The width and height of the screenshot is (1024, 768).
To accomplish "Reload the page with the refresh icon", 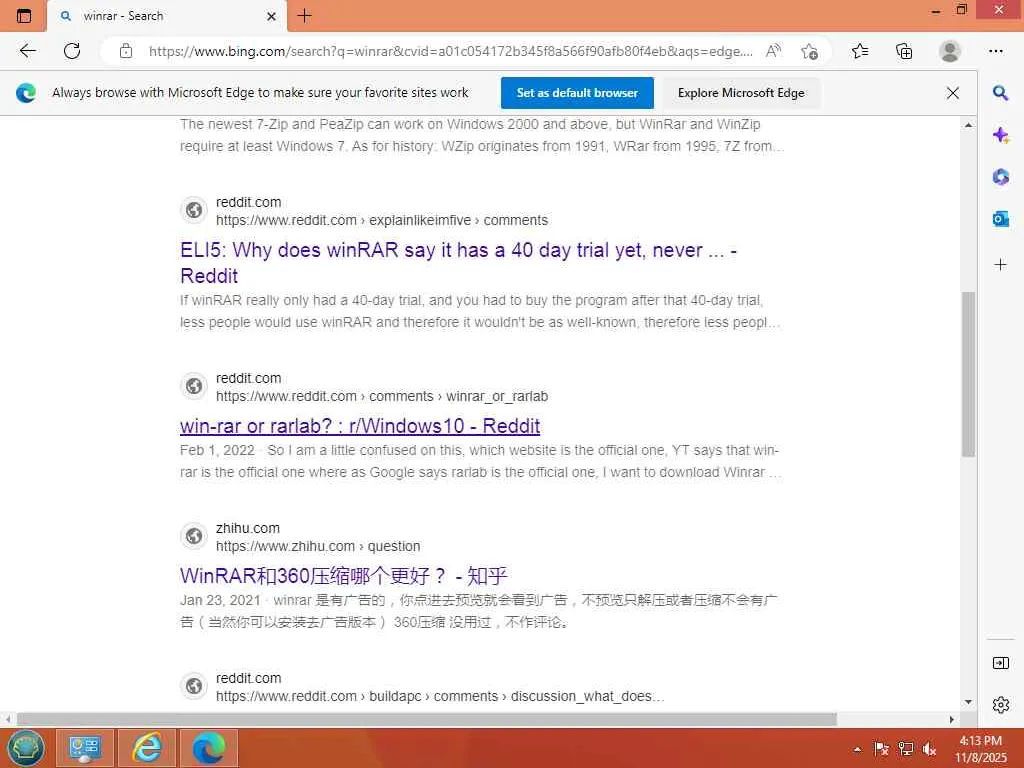I will point(72,51).
